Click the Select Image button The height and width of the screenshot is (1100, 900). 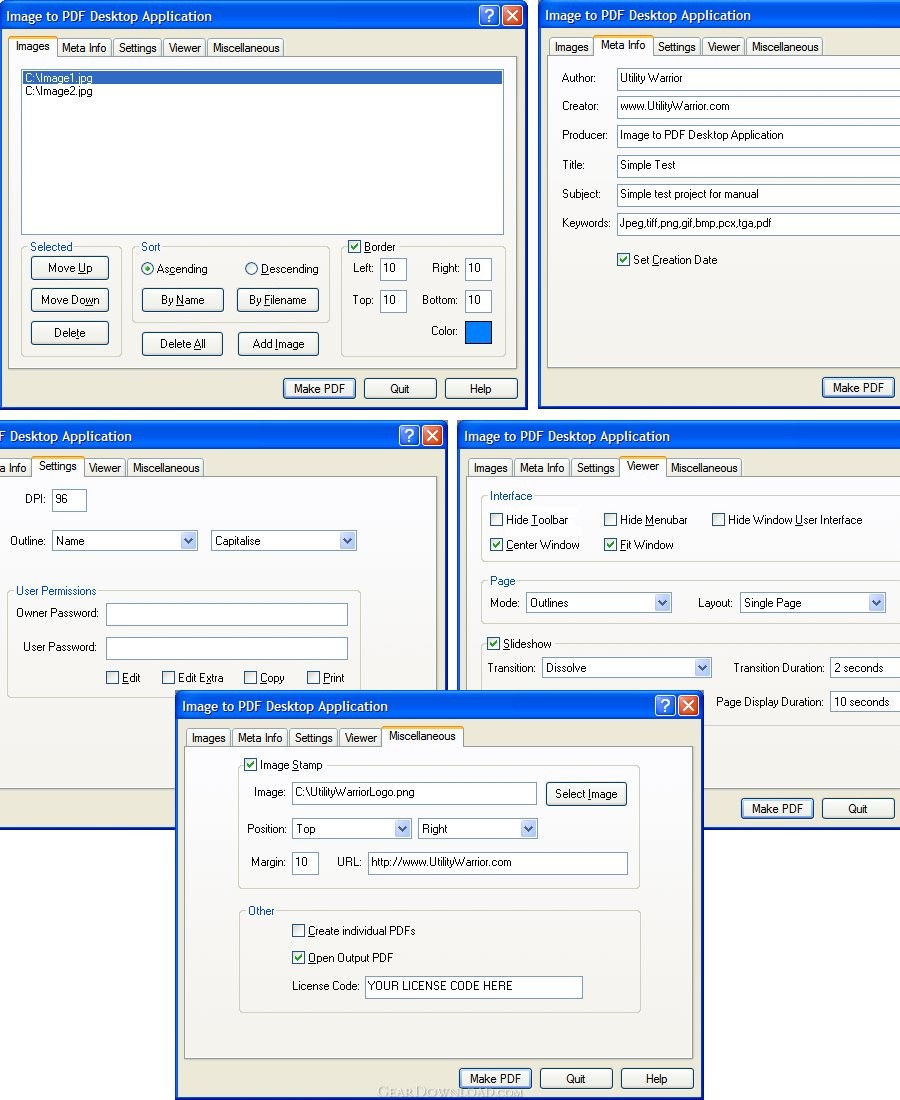pos(586,794)
